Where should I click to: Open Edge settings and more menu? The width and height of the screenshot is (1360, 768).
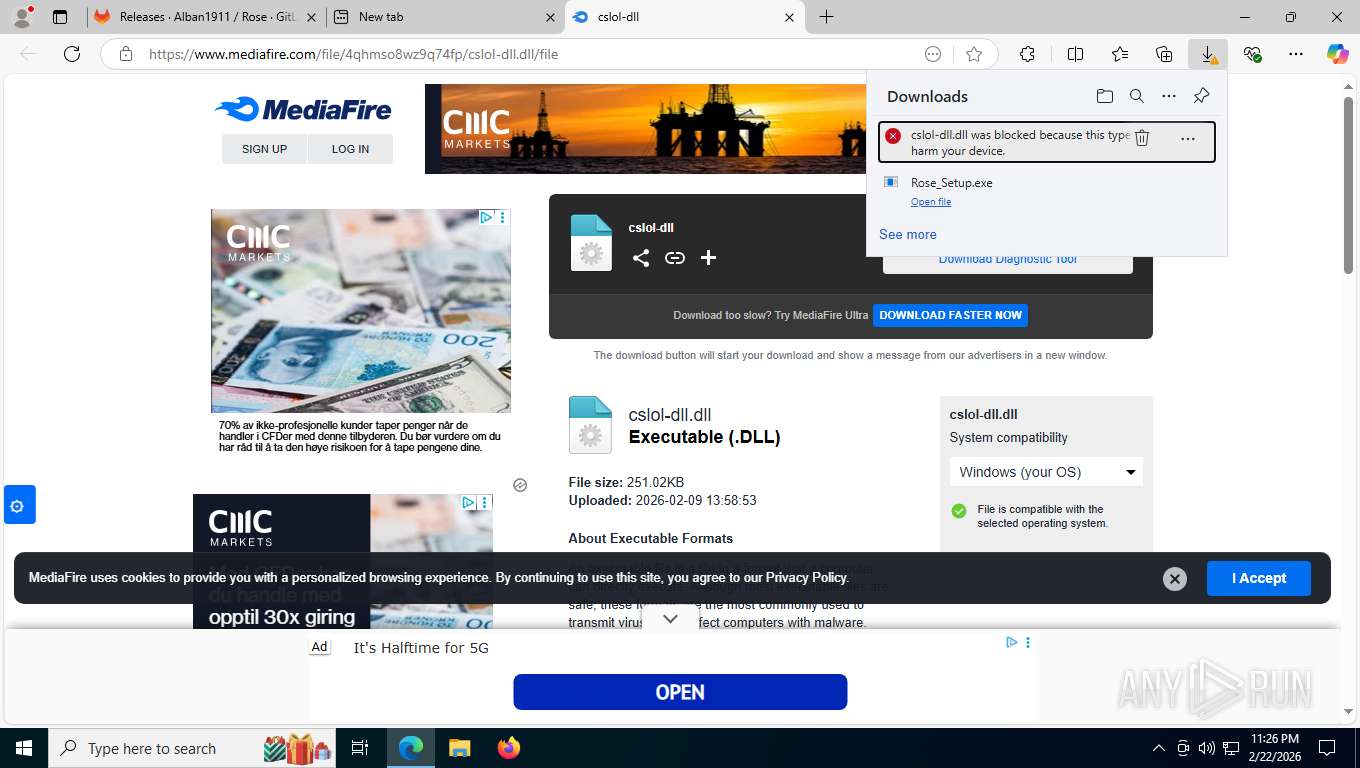pos(1296,54)
